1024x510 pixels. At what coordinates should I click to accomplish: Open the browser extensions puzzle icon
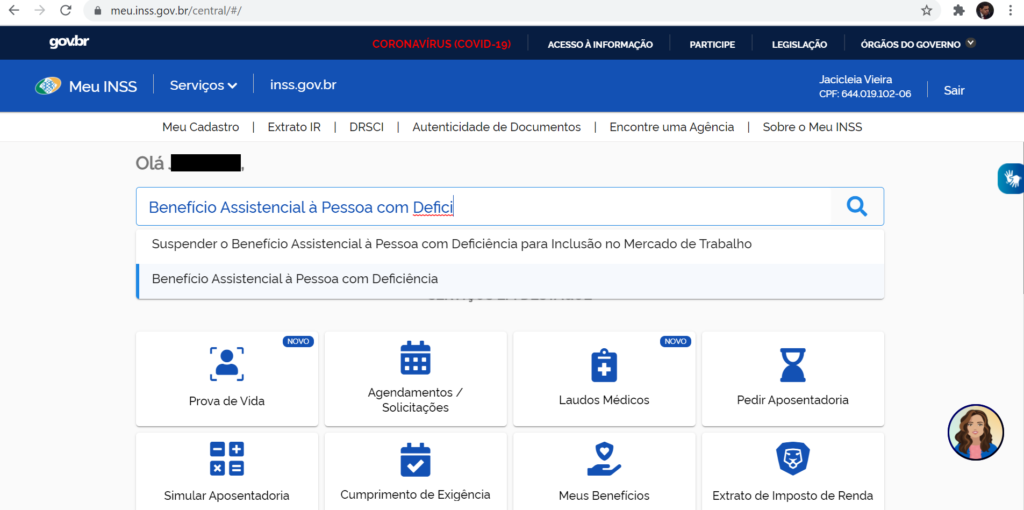coord(959,10)
